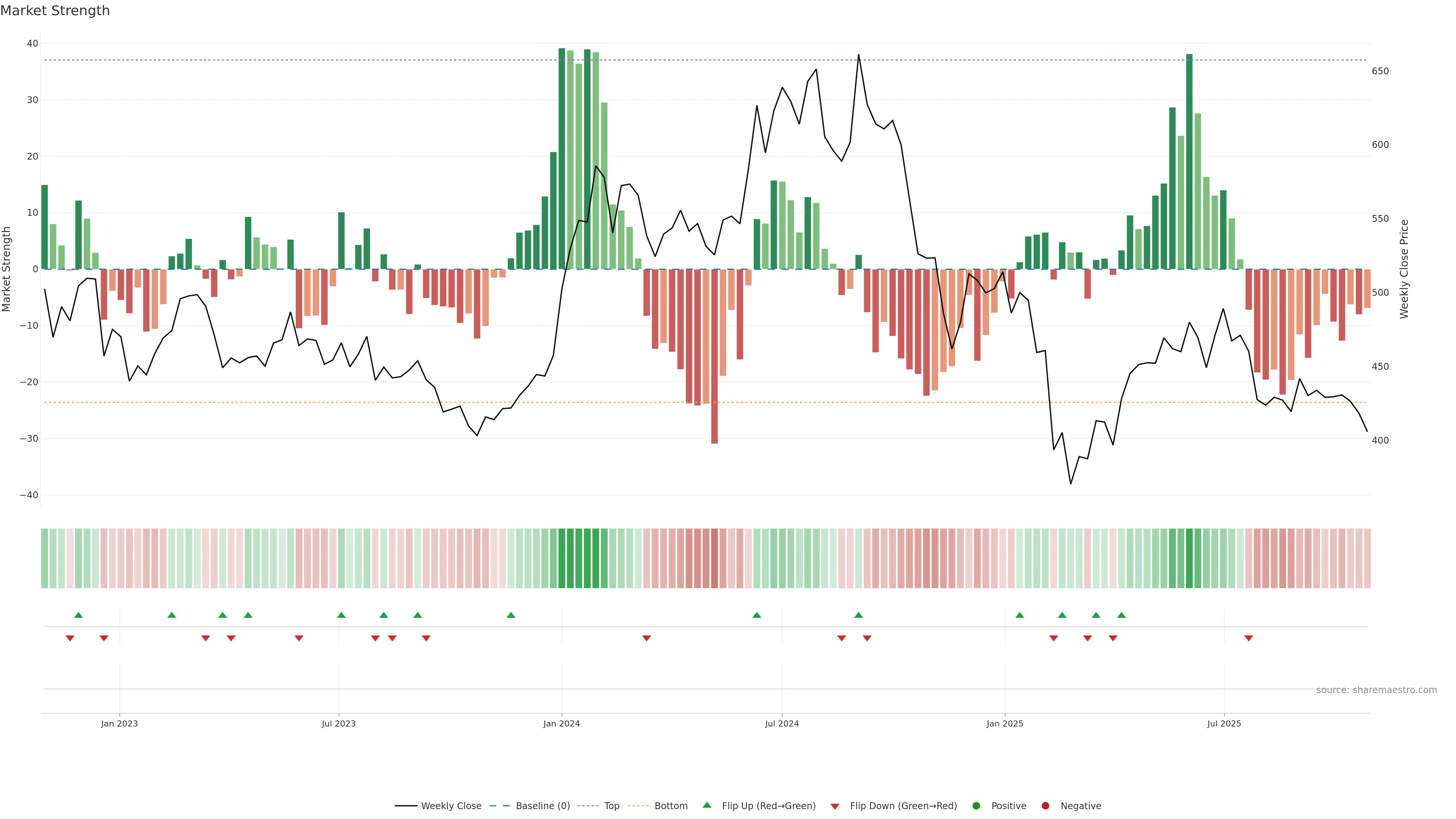Click the flip-up triangle near Jul 2023
Screen dimensions: 1456x819
tap(341, 615)
